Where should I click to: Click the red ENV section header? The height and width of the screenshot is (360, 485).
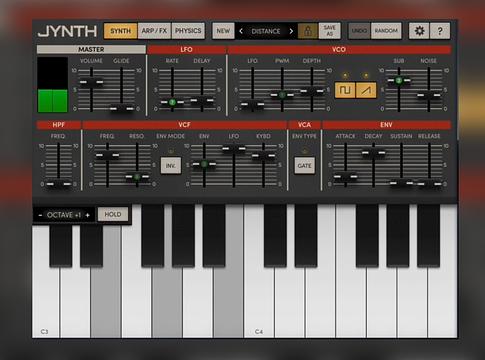(386, 125)
